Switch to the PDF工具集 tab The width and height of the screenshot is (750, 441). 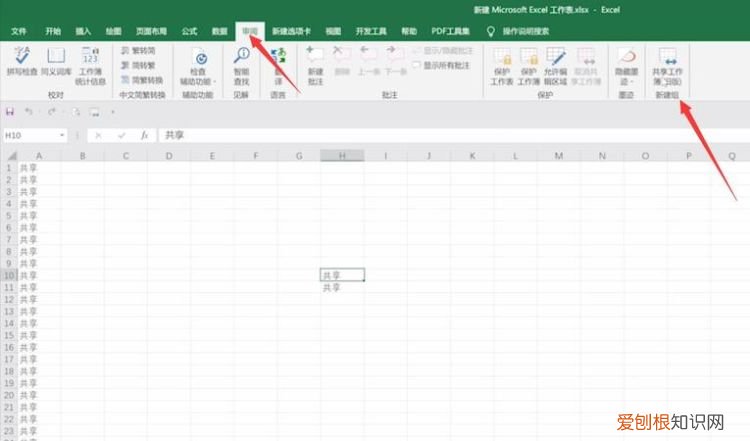point(450,31)
